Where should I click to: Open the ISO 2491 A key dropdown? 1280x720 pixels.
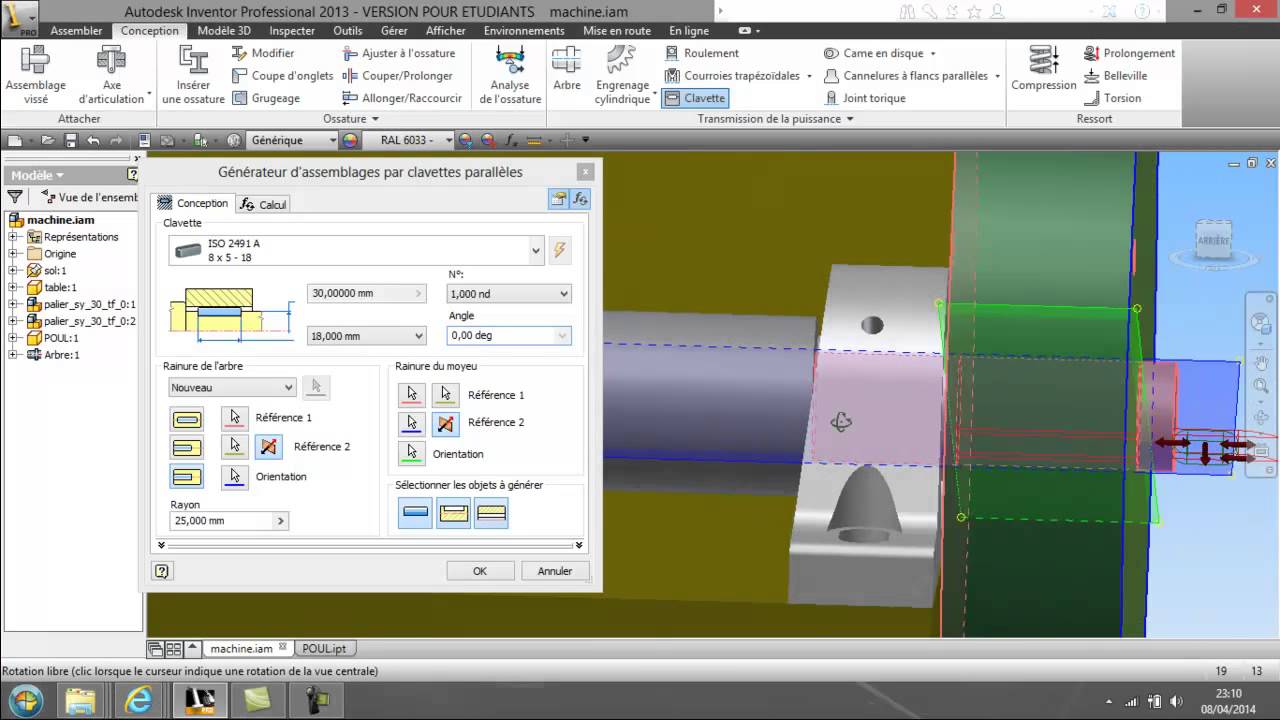537,251
